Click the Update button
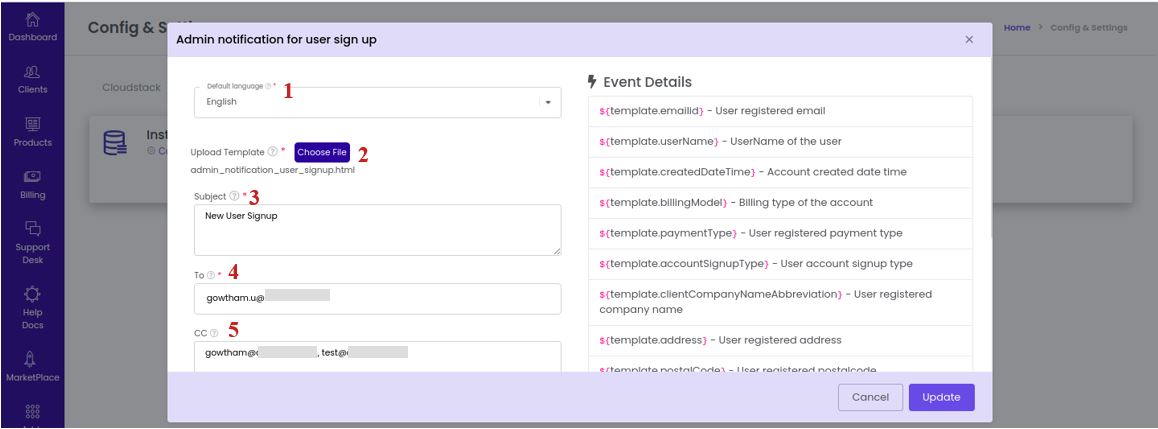 tap(942, 397)
